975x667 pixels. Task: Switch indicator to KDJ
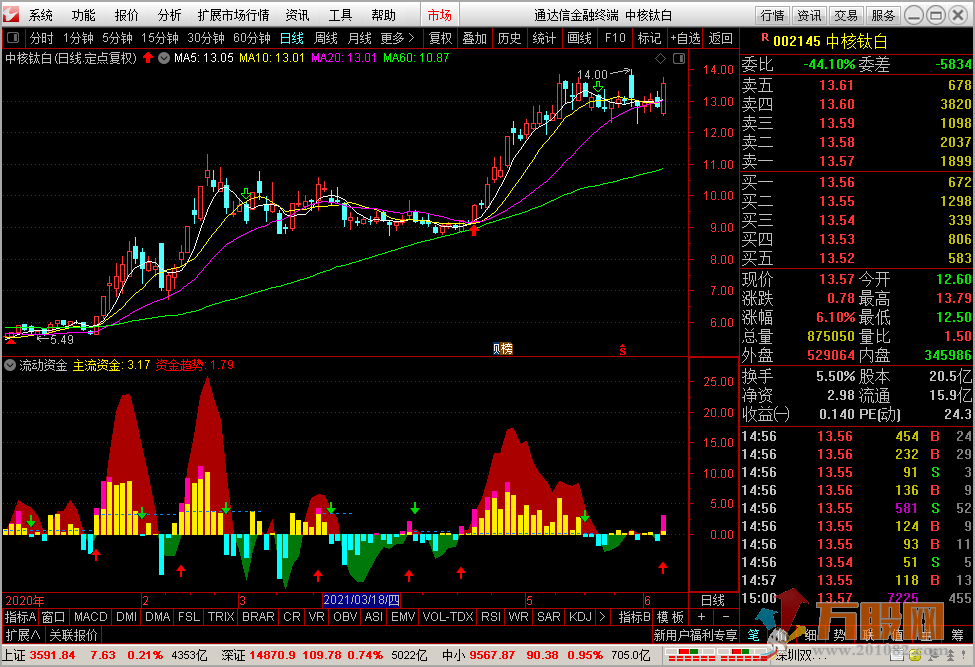(580, 617)
